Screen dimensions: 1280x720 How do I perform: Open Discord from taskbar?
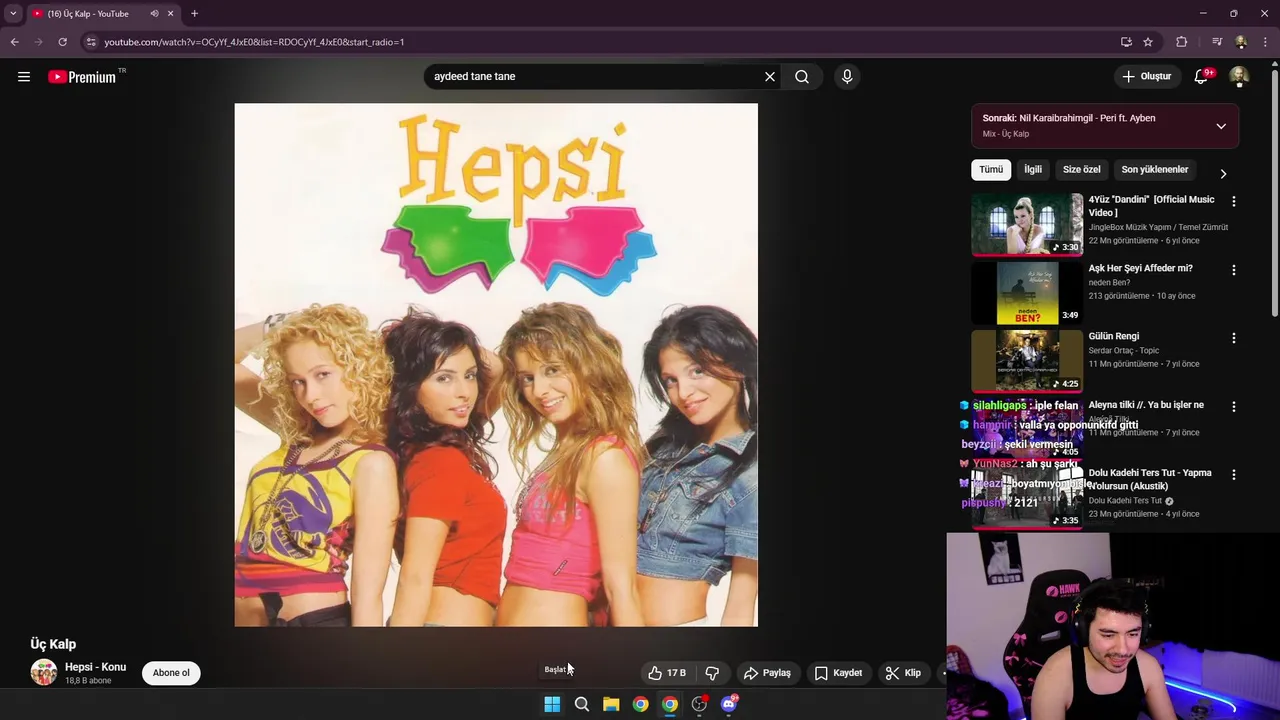point(729,704)
